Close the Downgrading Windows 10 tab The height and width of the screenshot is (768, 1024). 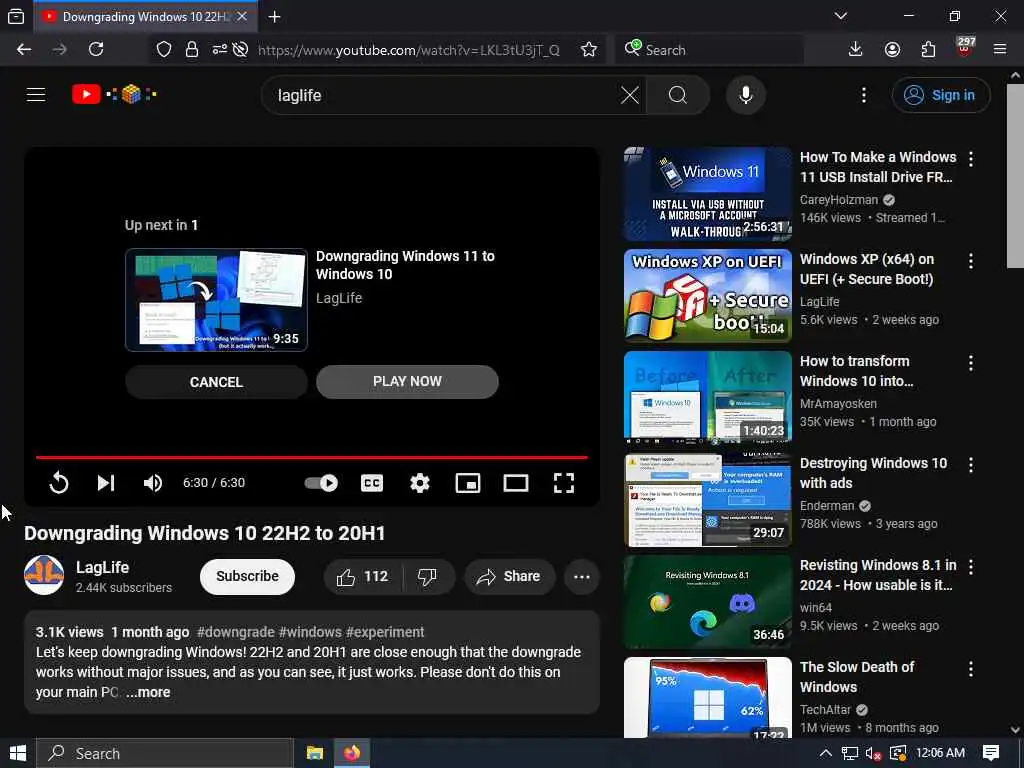click(x=242, y=16)
